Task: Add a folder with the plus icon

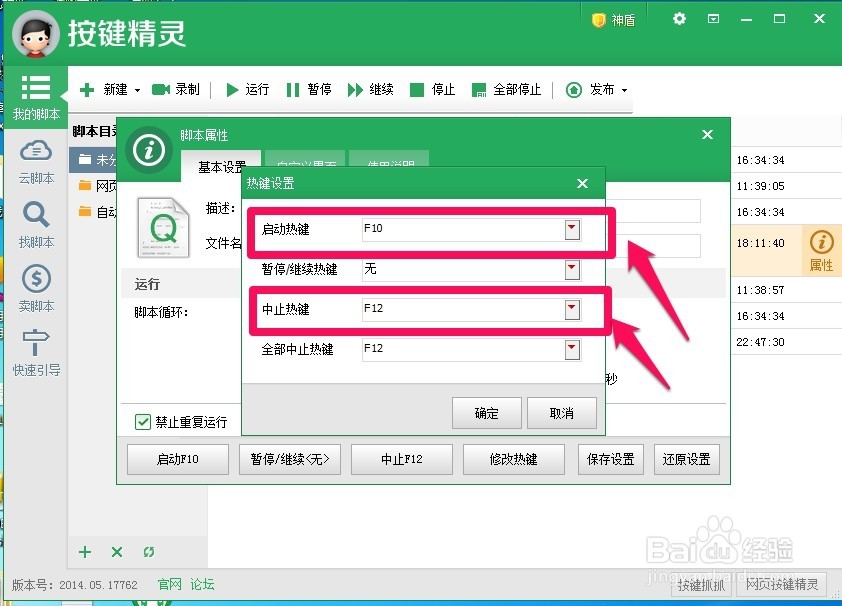Action: tap(85, 552)
